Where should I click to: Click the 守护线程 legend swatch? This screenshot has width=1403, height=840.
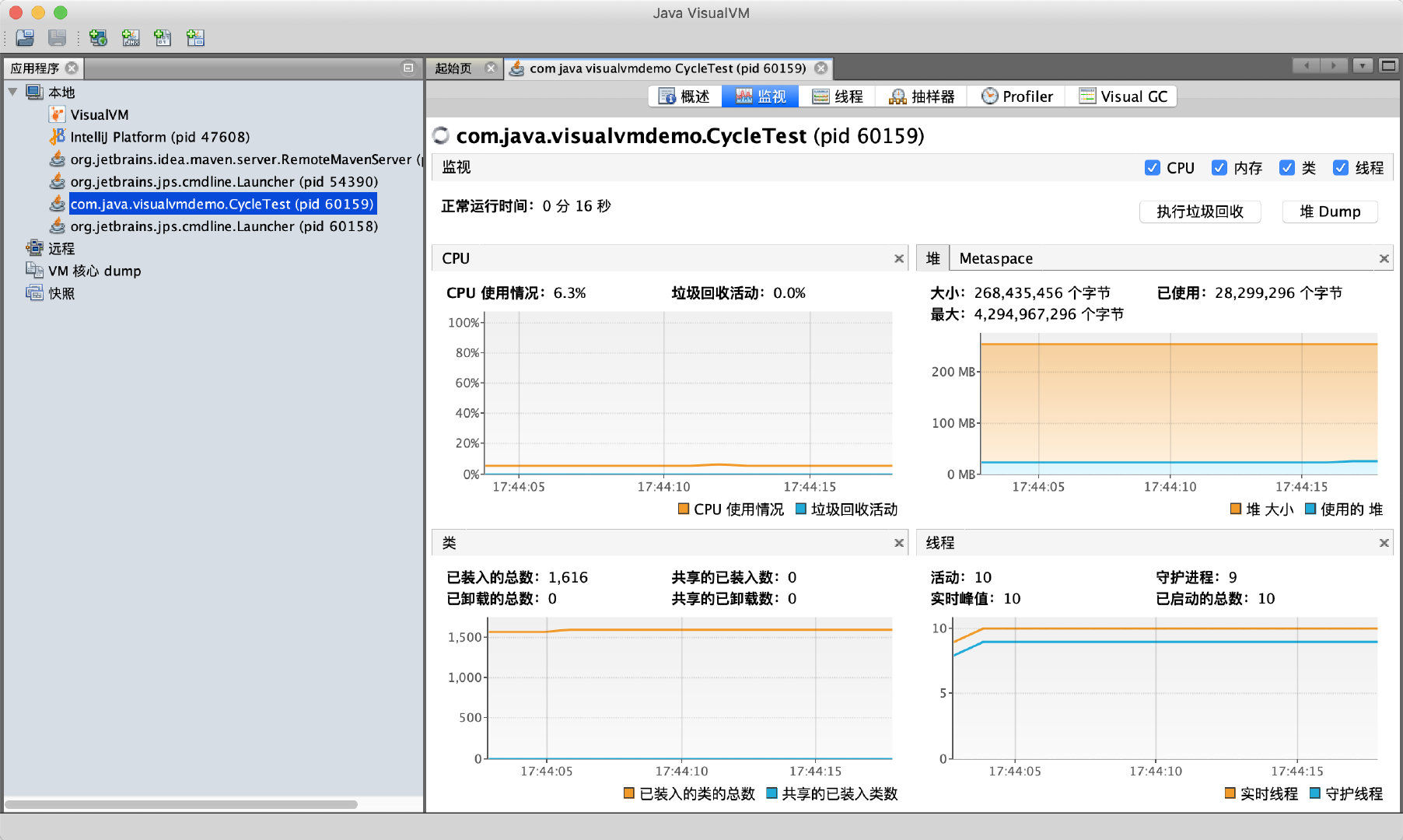click(1315, 793)
